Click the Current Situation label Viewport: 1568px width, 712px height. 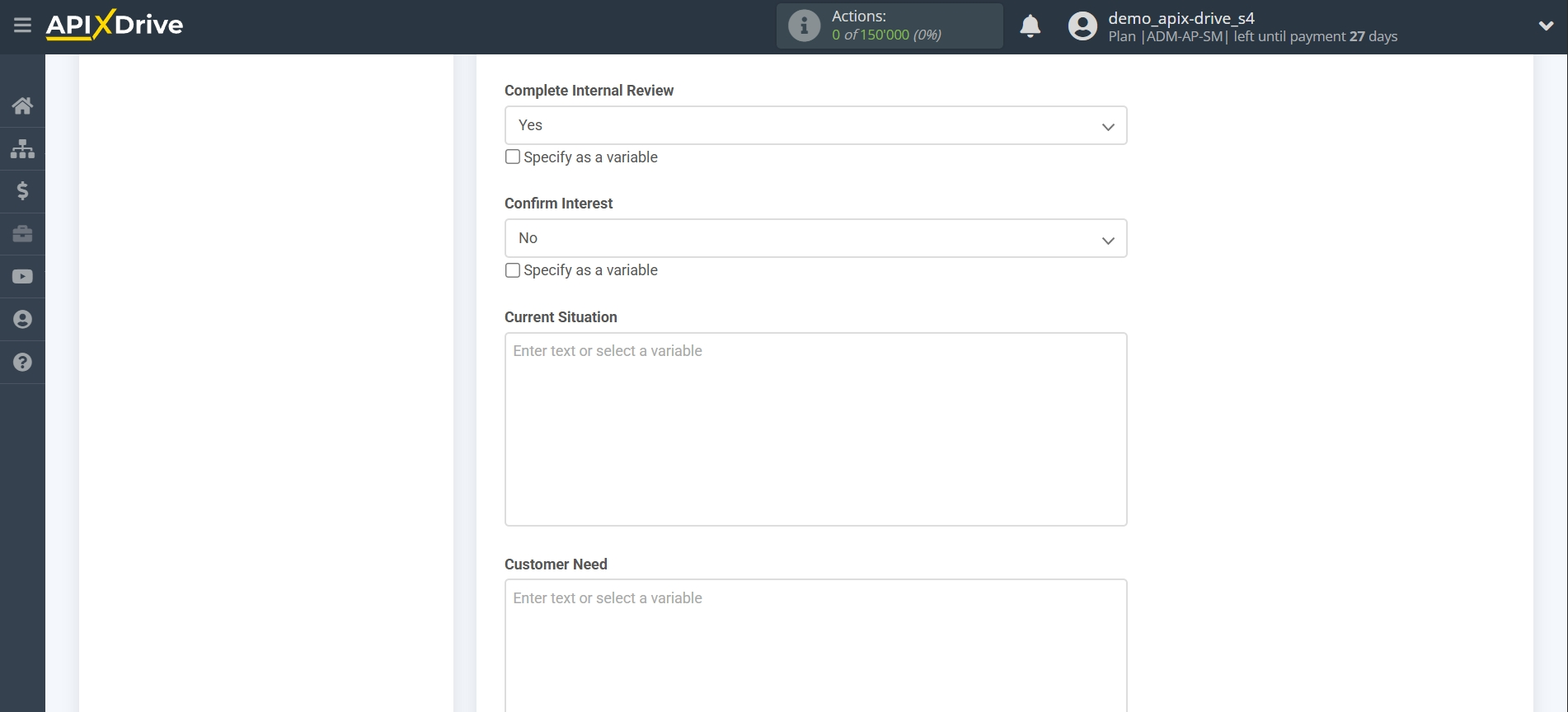pyautogui.click(x=561, y=317)
